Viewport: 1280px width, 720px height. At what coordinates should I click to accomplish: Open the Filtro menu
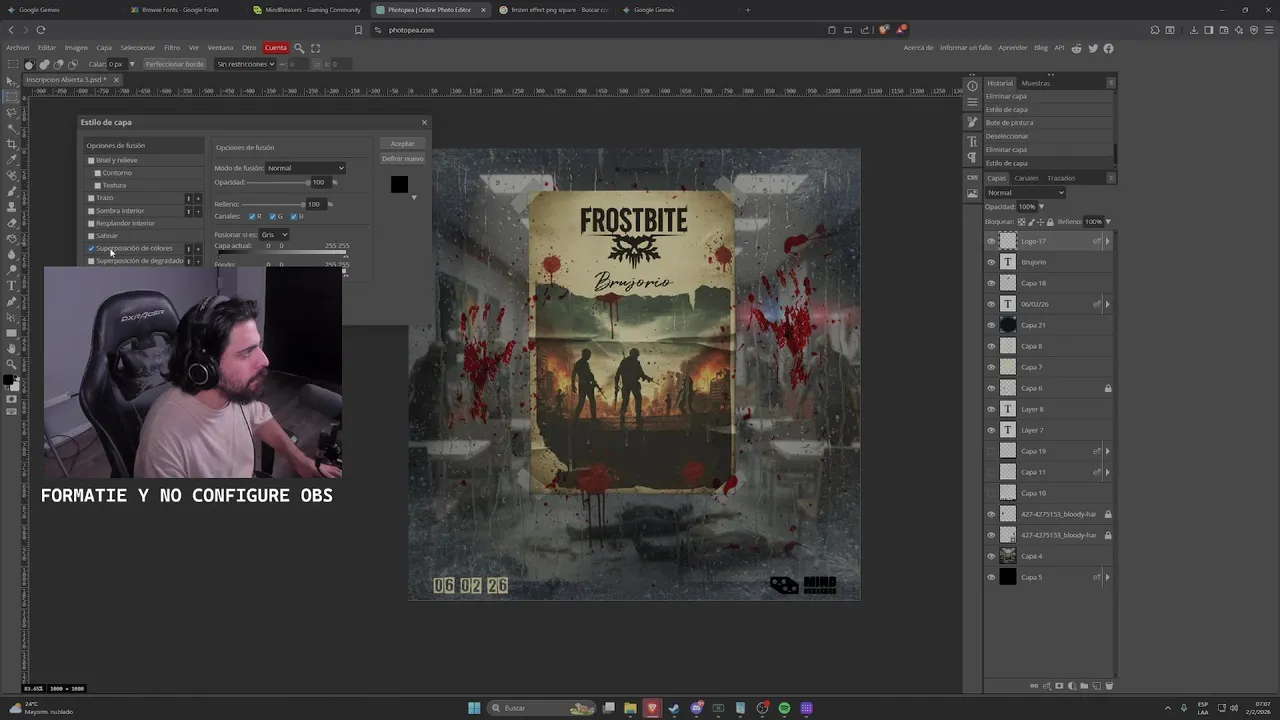[x=172, y=48]
